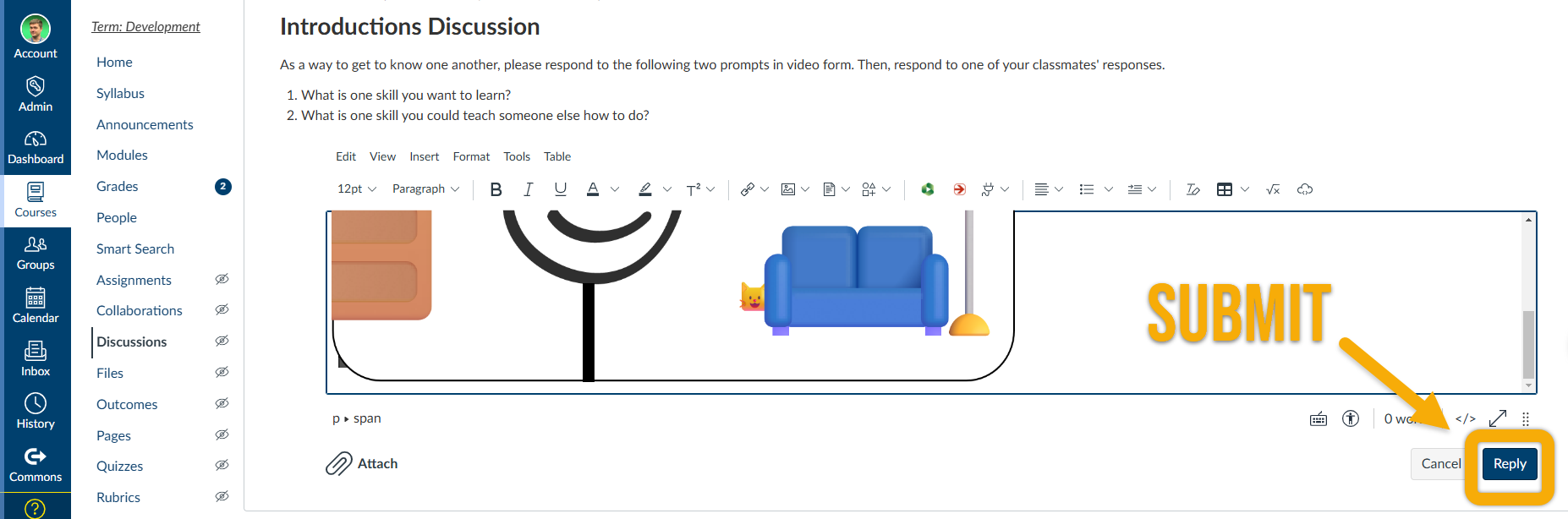
Task: Click the accessibility checker icon
Action: 1351,418
